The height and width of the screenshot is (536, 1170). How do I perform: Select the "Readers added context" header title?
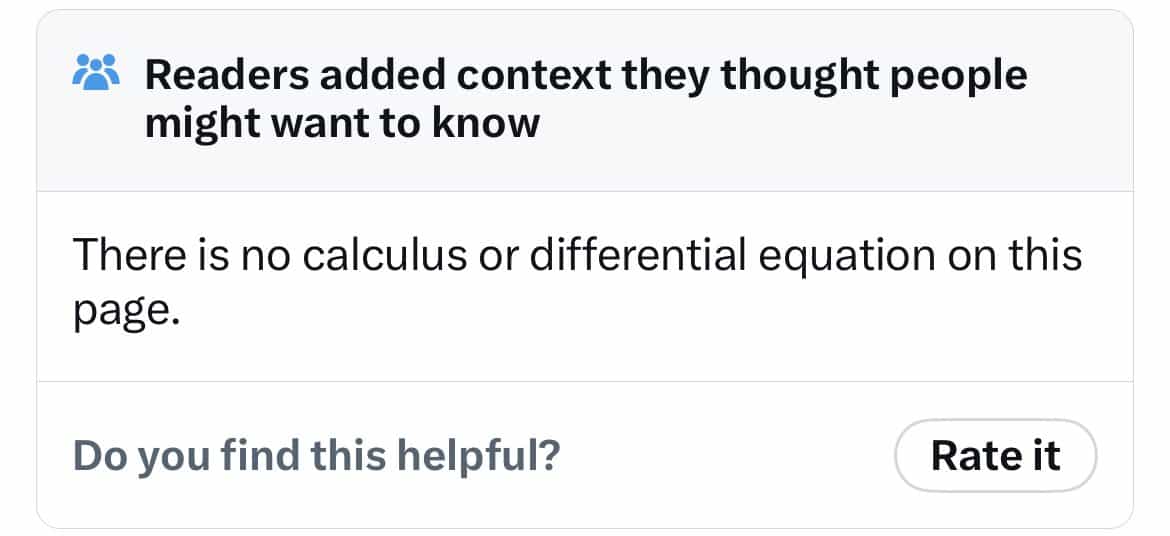pos(585,99)
